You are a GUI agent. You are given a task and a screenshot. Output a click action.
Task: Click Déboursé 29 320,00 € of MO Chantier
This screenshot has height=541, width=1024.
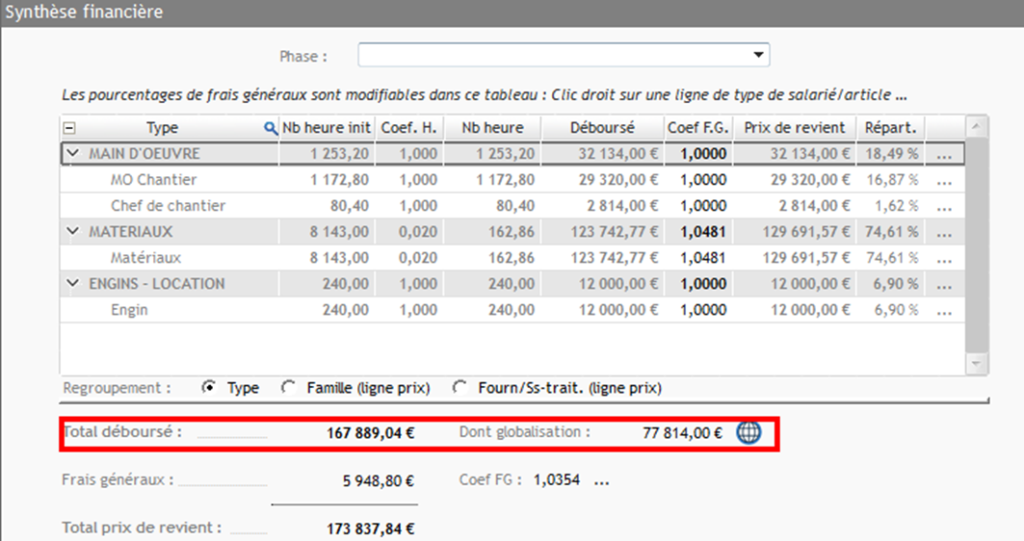point(618,180)
